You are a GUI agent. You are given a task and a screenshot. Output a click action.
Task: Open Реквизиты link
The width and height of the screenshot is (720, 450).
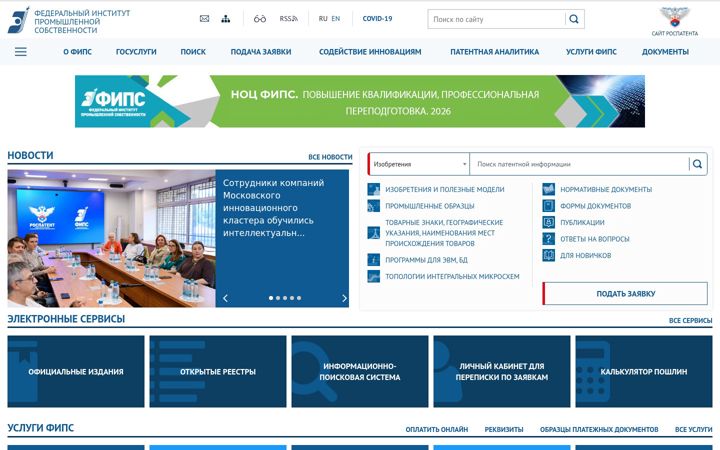click(x=504, y=429)
